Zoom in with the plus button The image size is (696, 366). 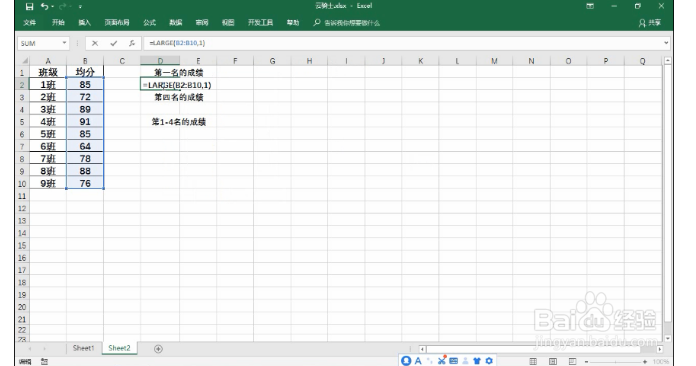click(645, 362)
